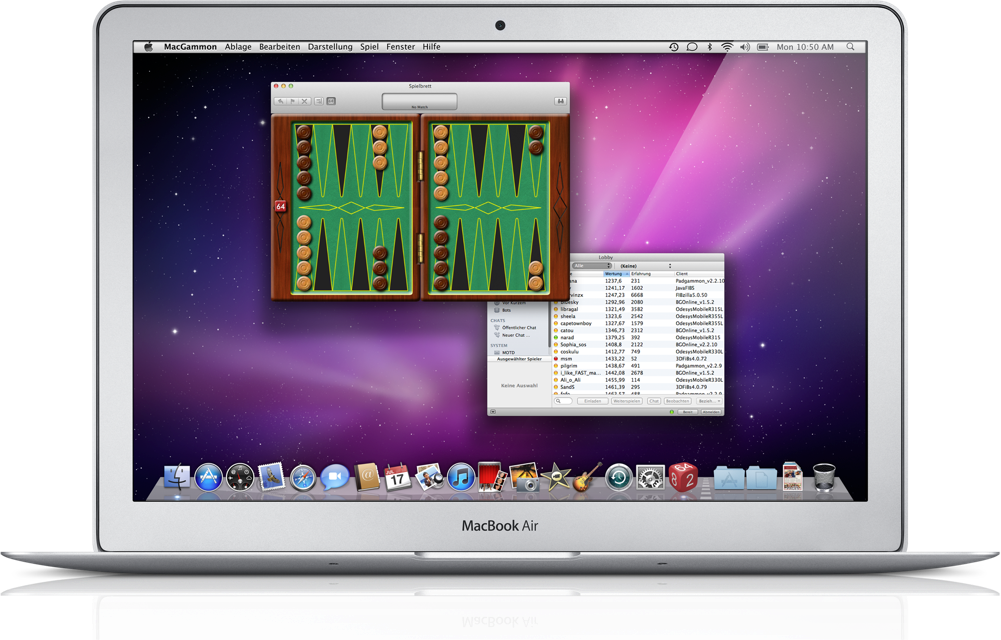Click the Erfahrung column header
Viewport: 1001px width, 640px height.
tap(651, 274)
